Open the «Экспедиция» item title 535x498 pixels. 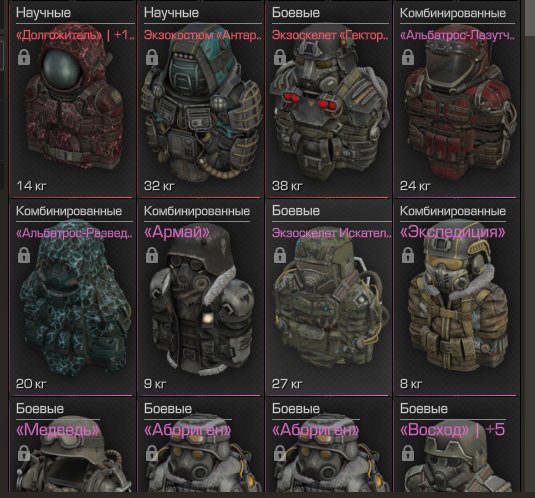click(x=452, y=232)
